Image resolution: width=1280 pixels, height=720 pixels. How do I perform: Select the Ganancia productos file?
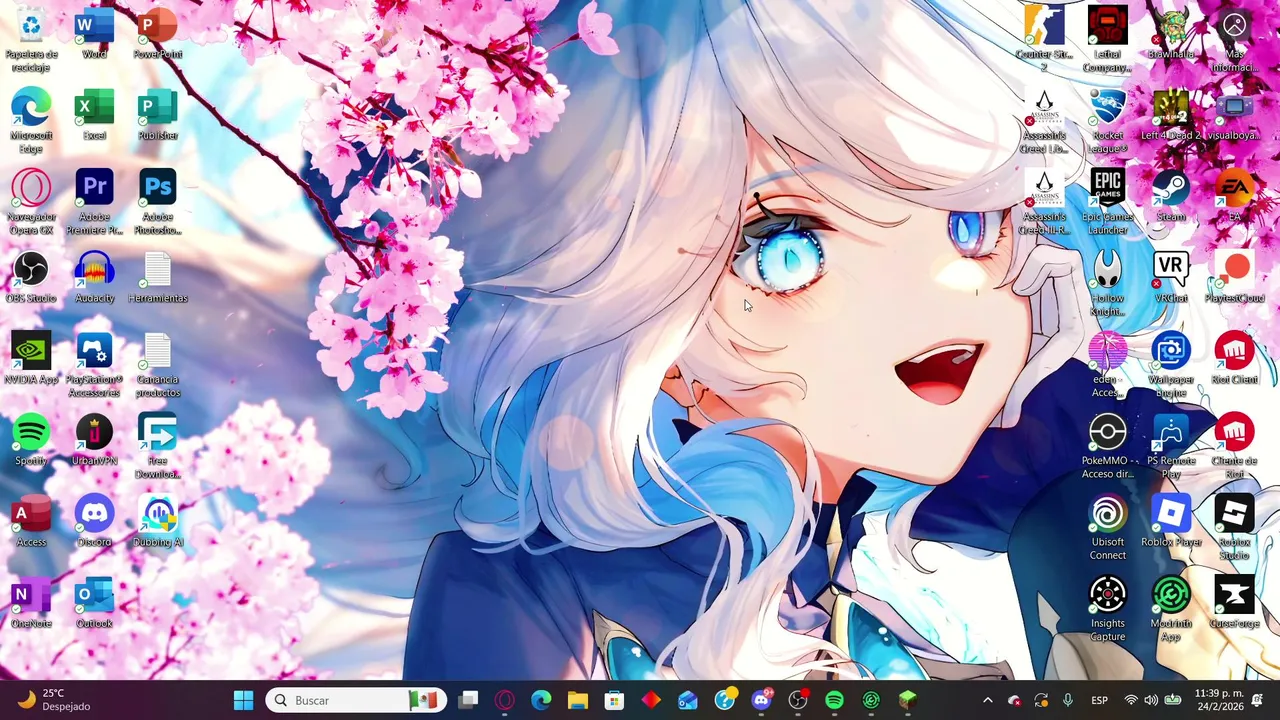point(157,364)
